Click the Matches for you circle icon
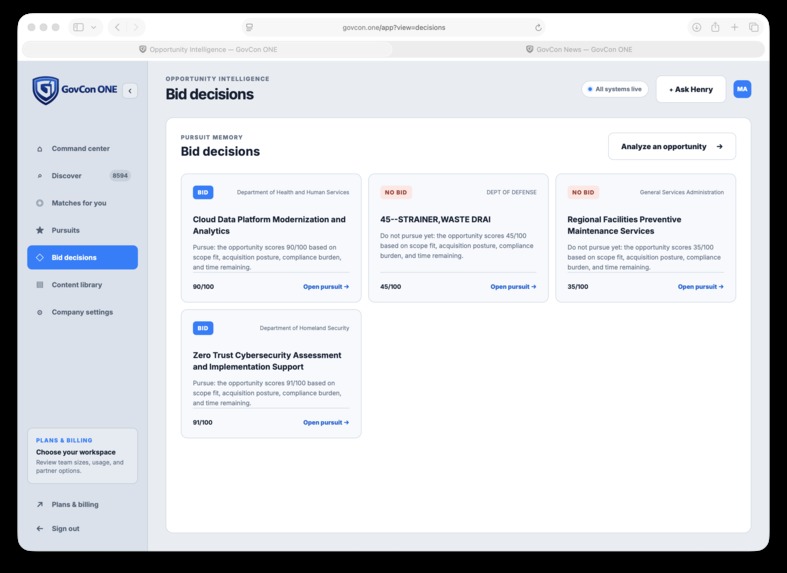The image size is (787, 573). [x=40, y=203]
